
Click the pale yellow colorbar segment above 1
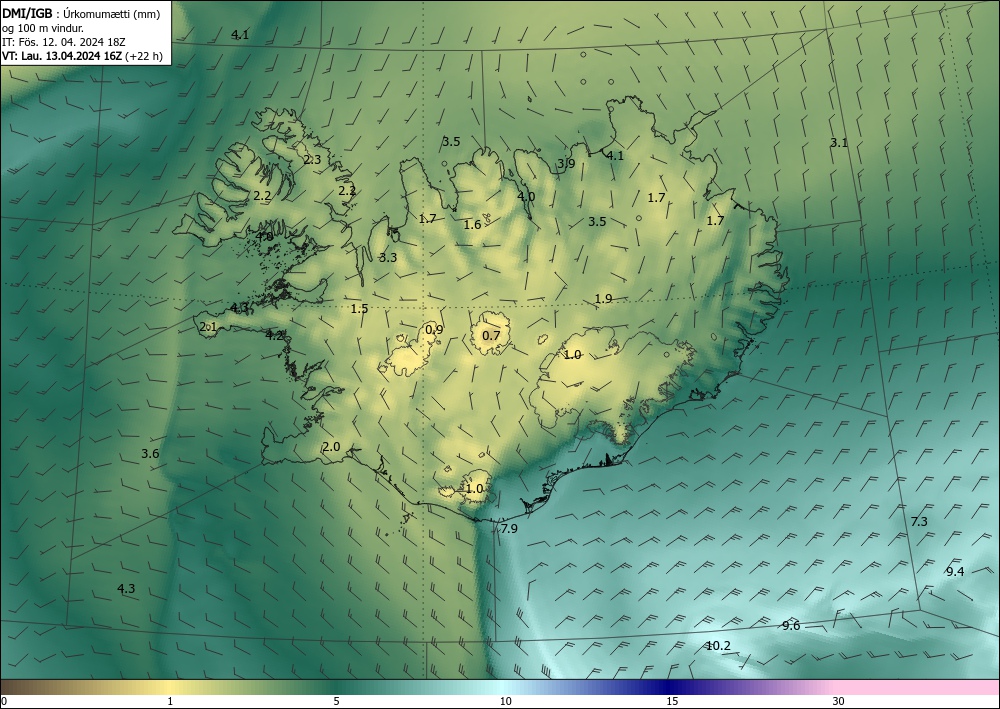pos(170,687)
